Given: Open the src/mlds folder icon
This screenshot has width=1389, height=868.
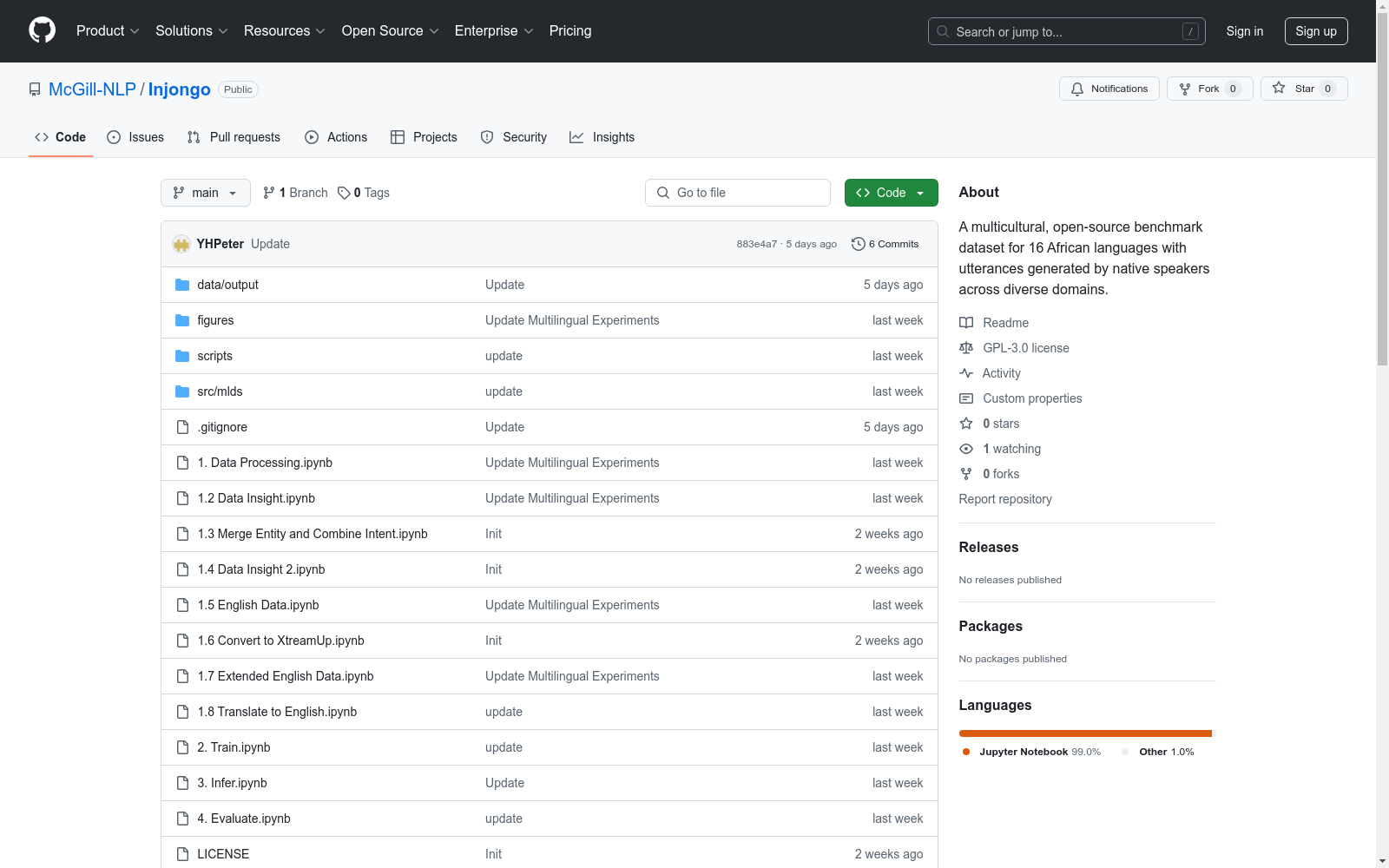Looking at the screenshot, I should tap(182, 391).
